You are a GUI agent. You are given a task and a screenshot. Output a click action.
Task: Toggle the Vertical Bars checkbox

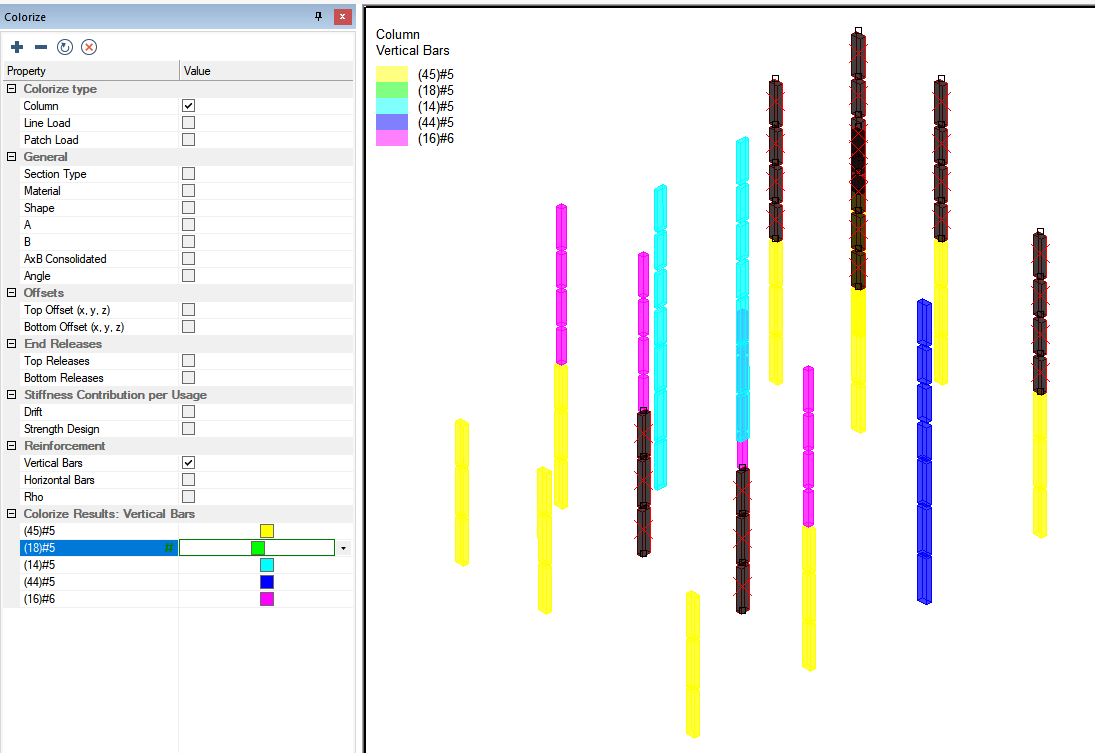click(x=188, y=463)
